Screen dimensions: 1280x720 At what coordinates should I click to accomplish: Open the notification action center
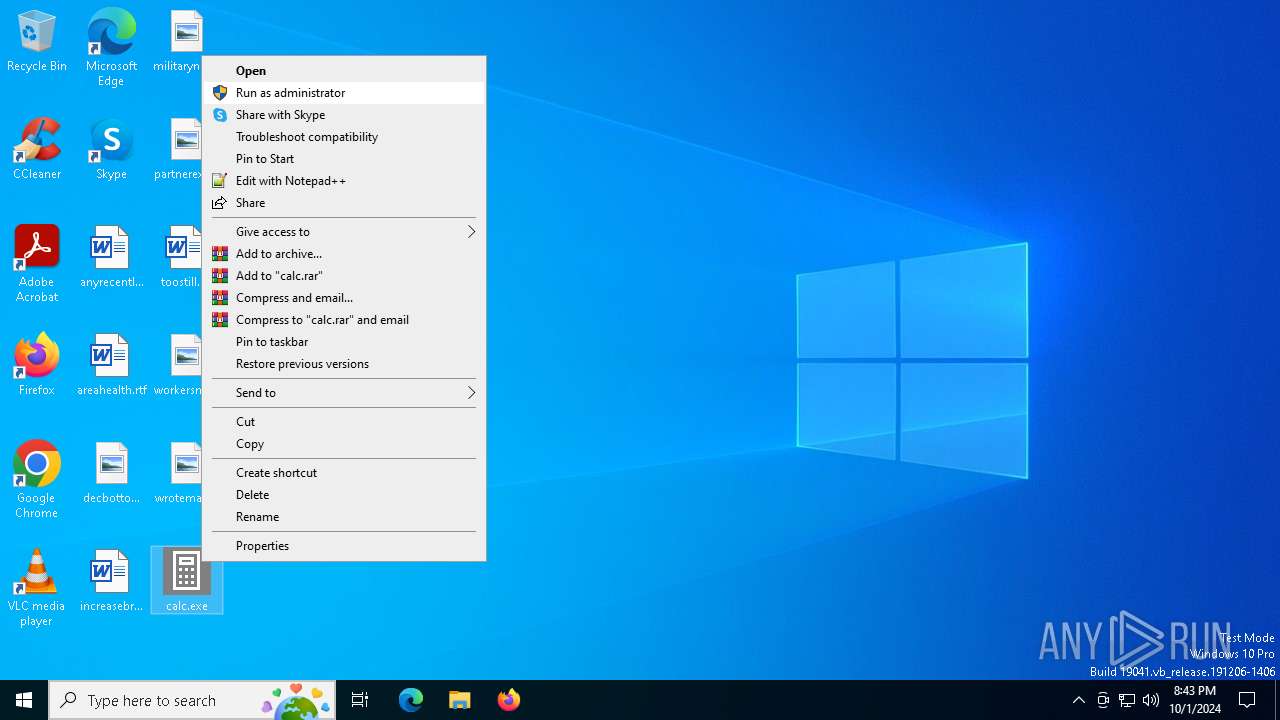(1247, 700)
